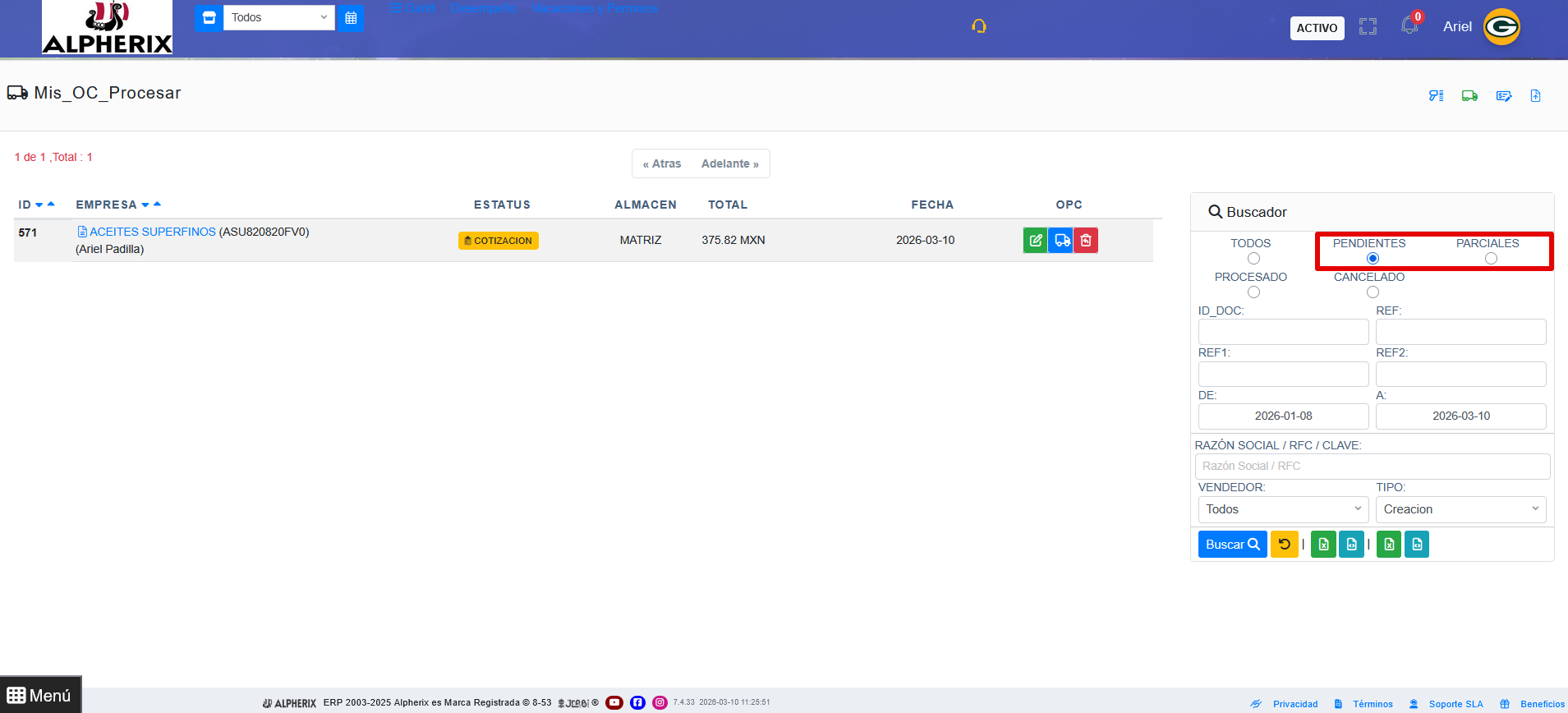Open ACEITES SUPERFINOS company link
The image size is (1568, 713).
coord(153,232)
